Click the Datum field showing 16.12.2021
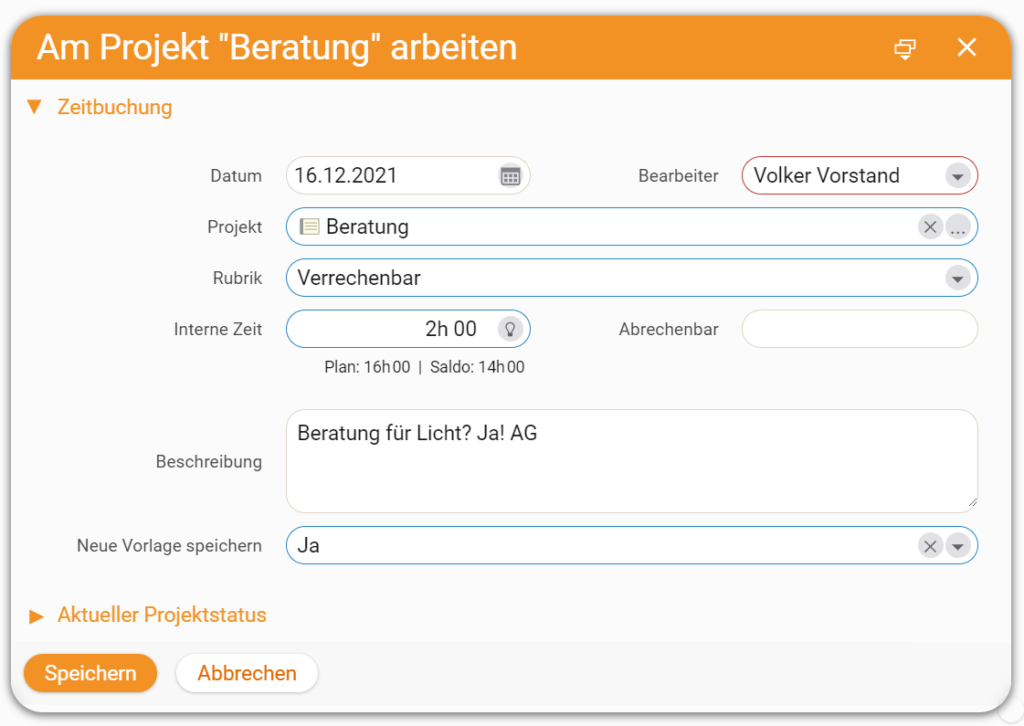This screenshot has width=1024, height=726. 408,176
